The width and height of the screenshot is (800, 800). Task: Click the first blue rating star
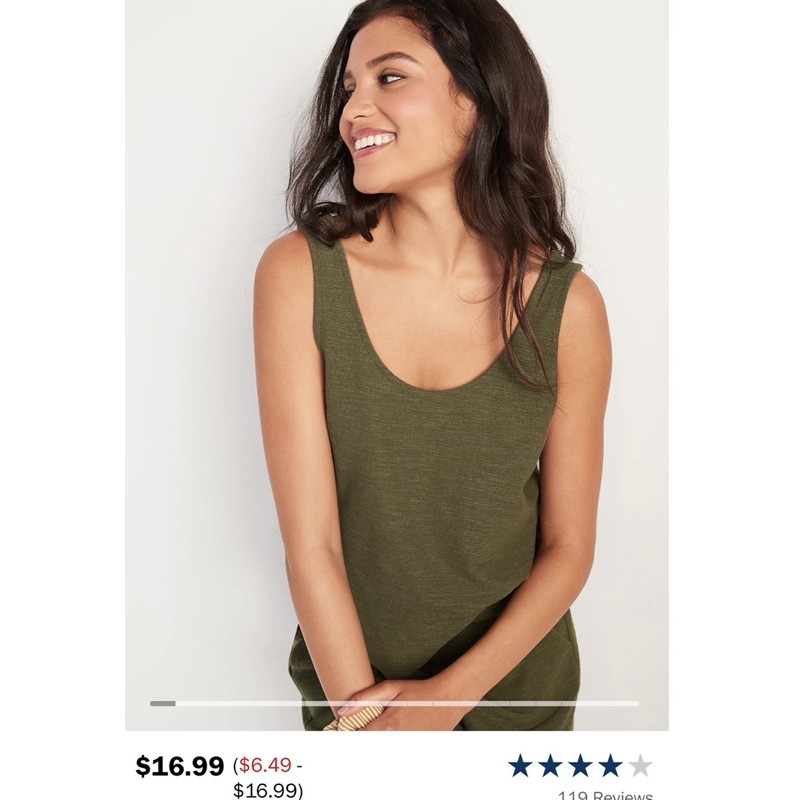click(x=520, y=765)
